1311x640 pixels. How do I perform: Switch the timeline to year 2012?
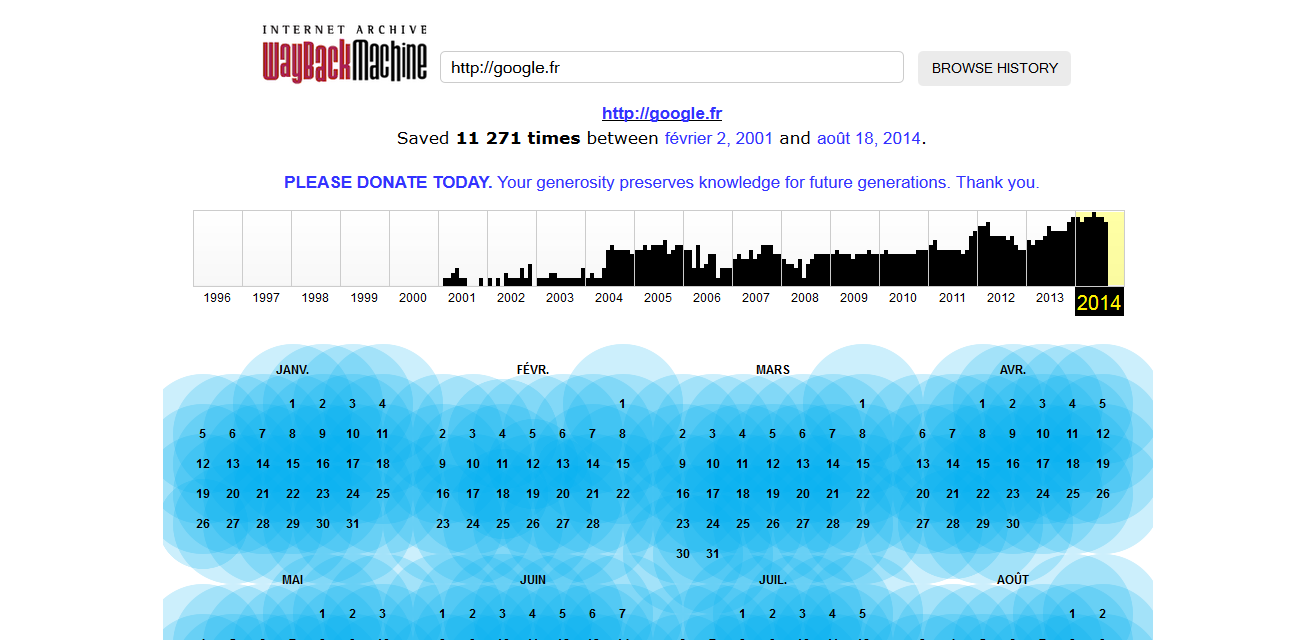1001,297
